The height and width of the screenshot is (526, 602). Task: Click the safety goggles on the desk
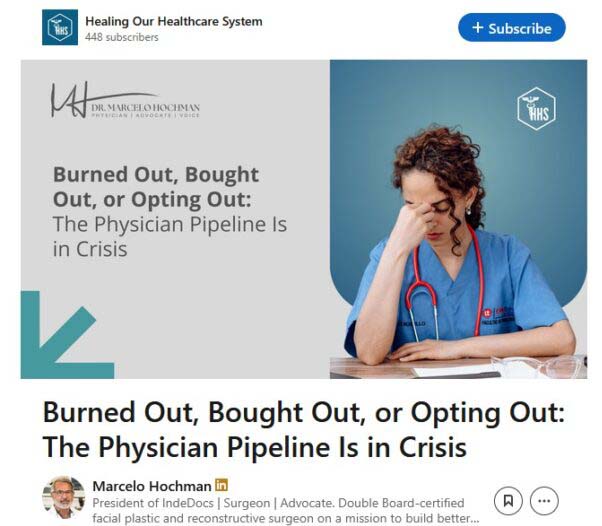coord(539,366)
